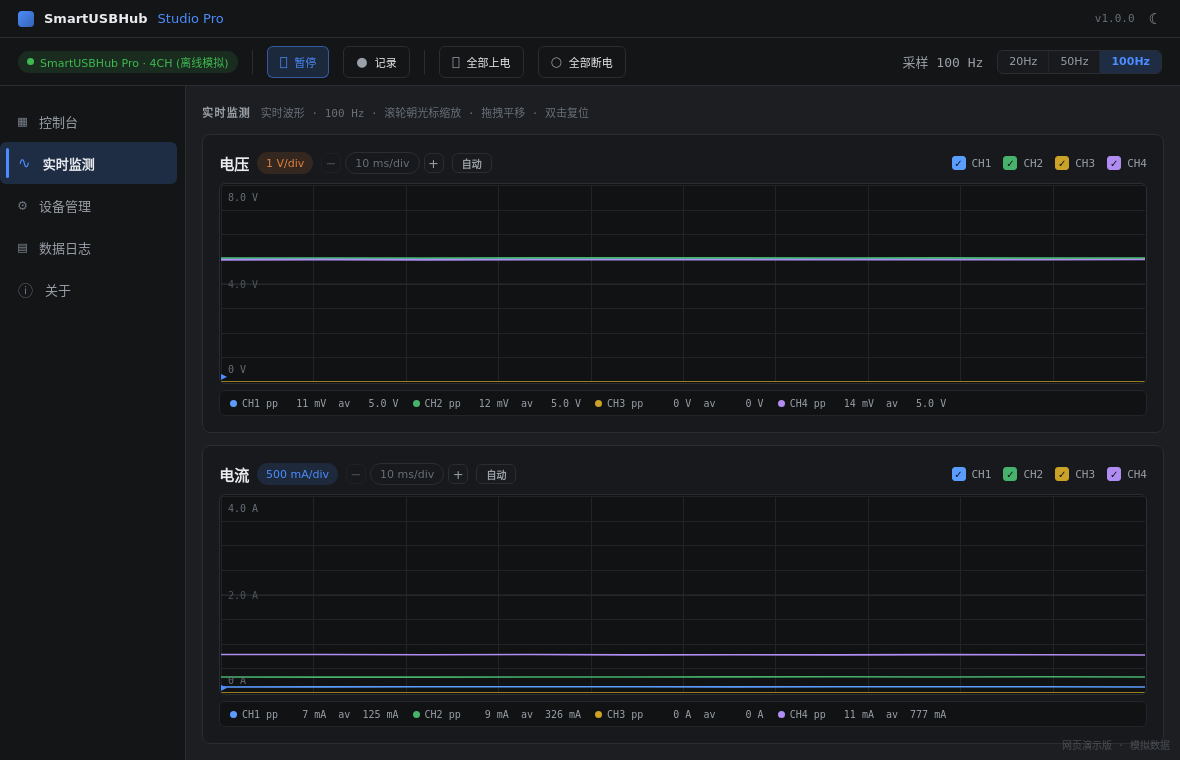Uncheck CH3 in the current chart
The image size is (1180, 760).
pos(1062,474)
